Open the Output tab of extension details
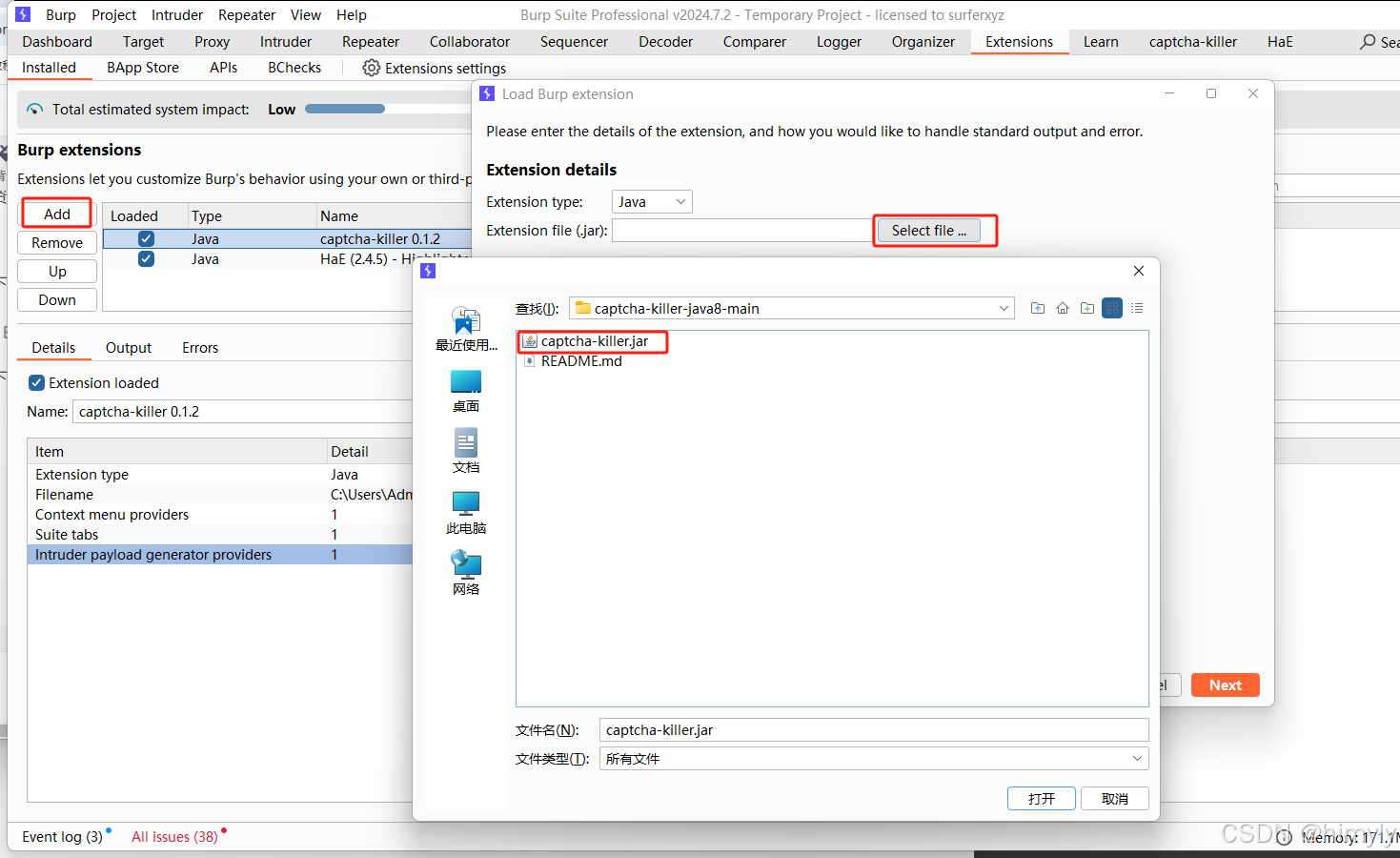Image resolution: width=1400 pixels, height=858 pixels. [129, 348]
